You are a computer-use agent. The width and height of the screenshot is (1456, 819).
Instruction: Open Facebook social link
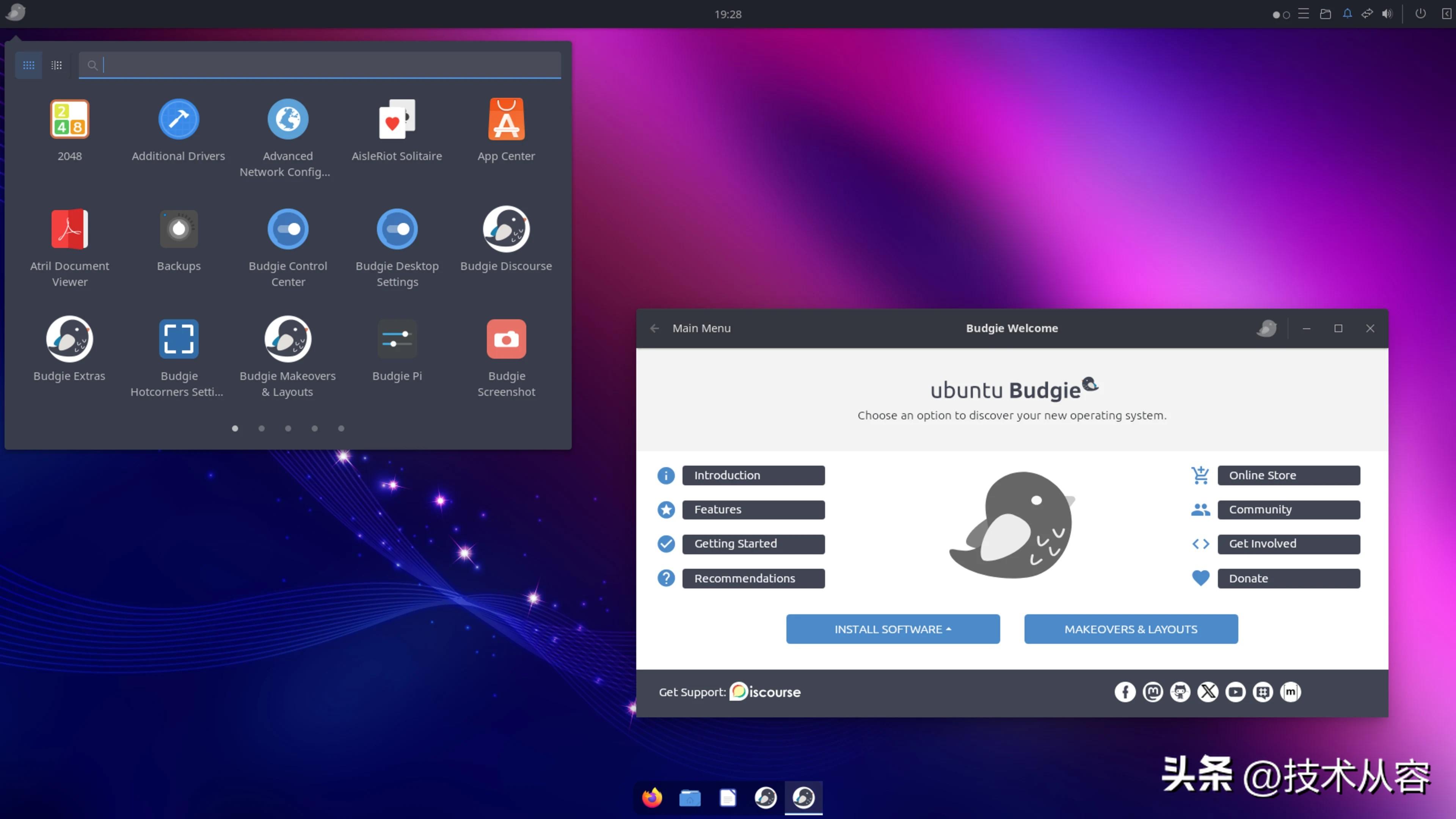click(x=1125, y=692)
